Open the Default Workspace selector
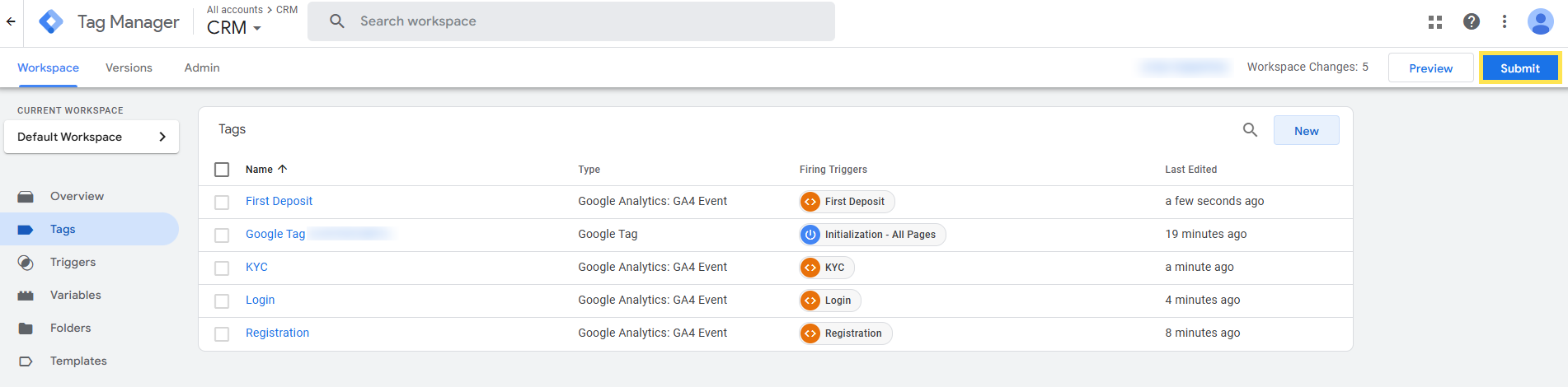Viewport: 1568px width, 387px height. [x=92, y=137]
